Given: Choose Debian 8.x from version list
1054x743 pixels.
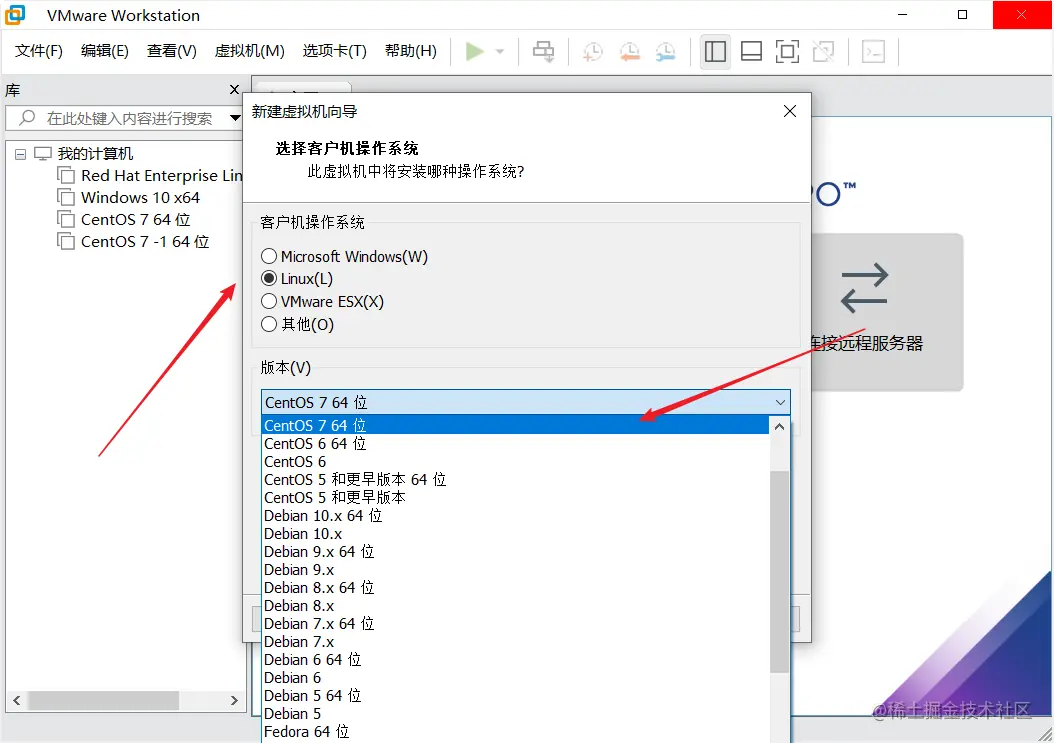Looking at the screenshot, I should (515, 606).
